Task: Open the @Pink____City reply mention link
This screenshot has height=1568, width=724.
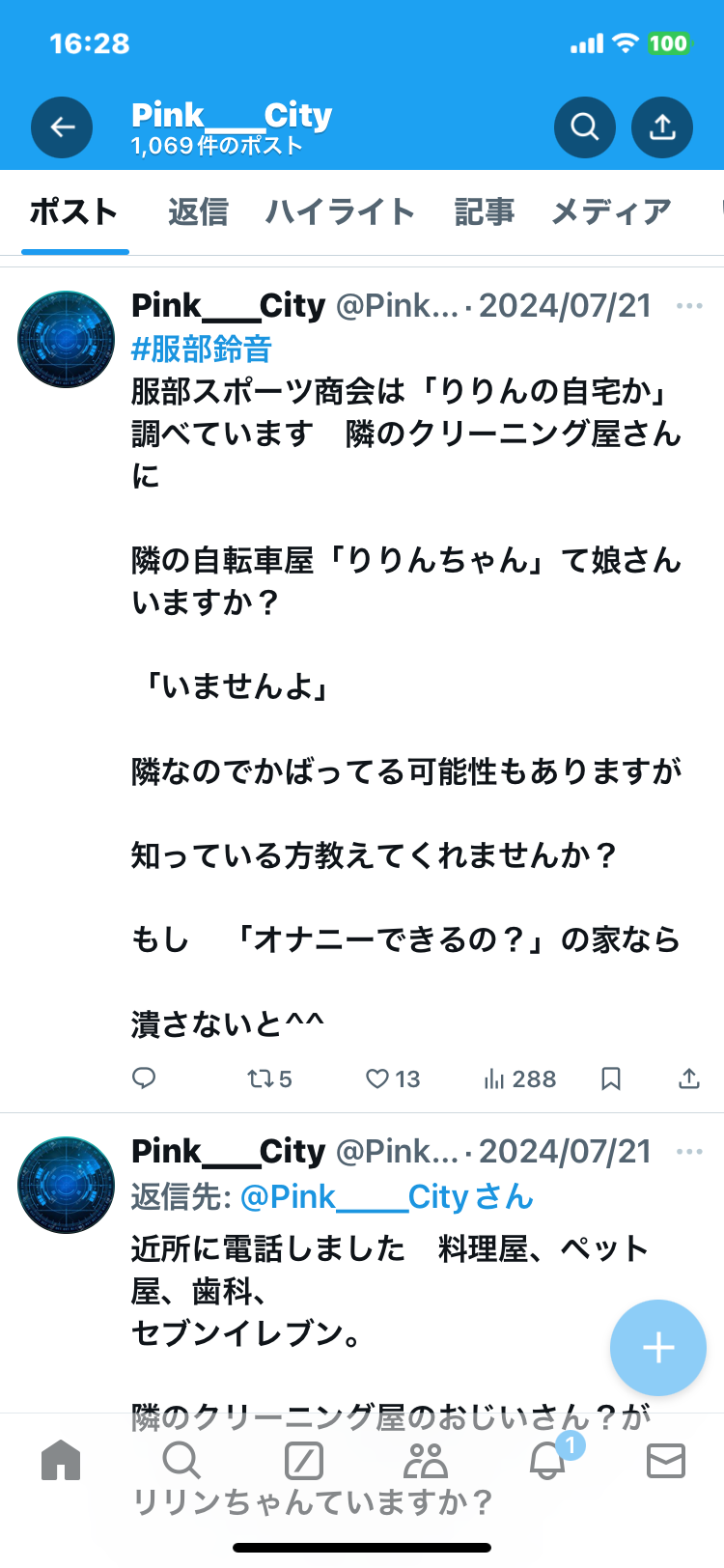Action: 386,1197
